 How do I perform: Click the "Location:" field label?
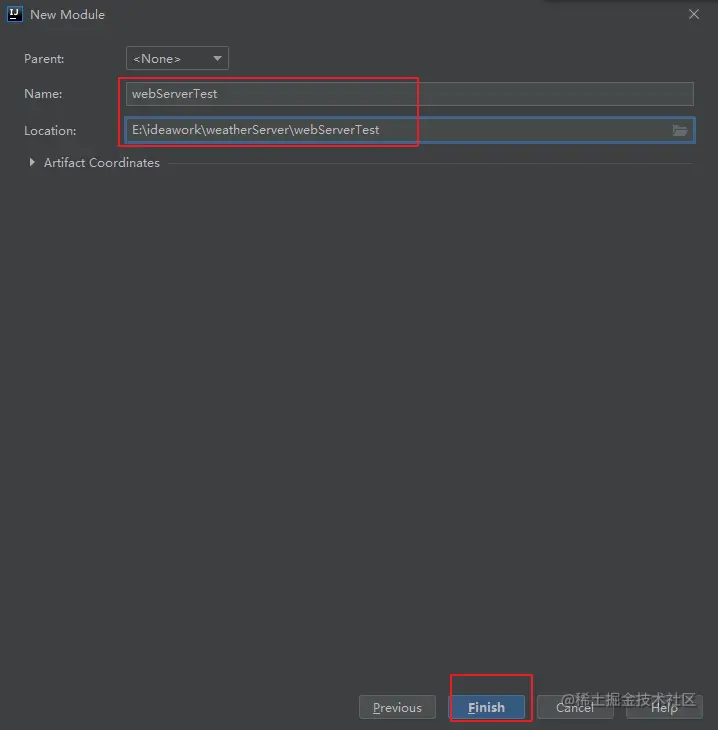pos(50,130)
